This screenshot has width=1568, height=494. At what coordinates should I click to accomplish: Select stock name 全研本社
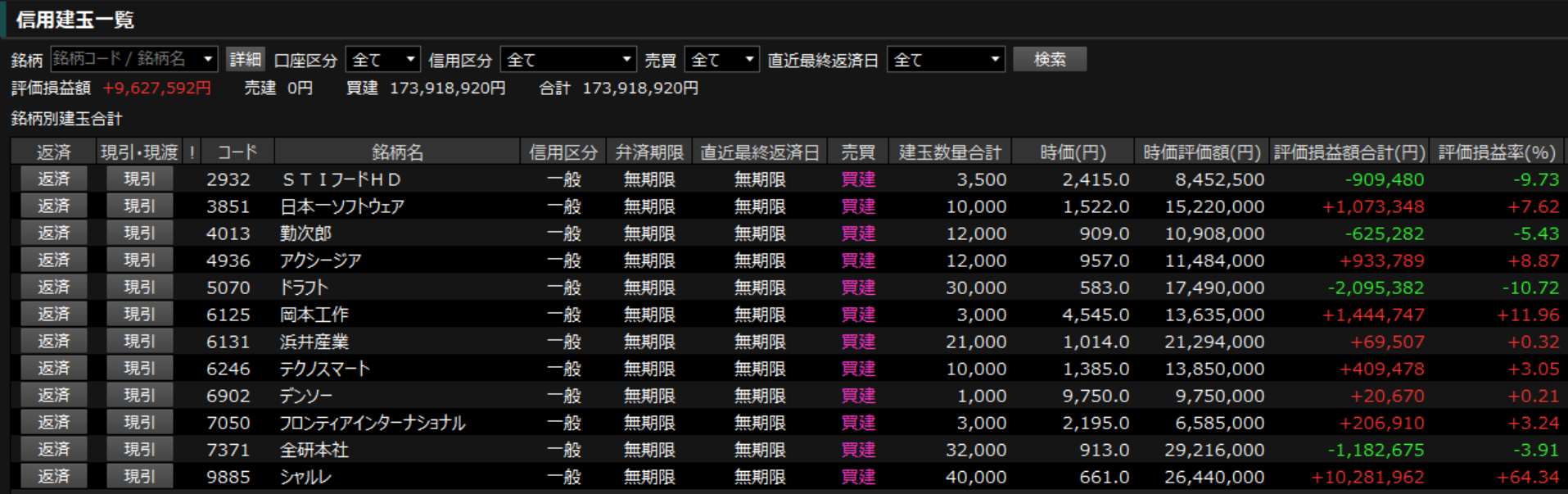(314, 450)
